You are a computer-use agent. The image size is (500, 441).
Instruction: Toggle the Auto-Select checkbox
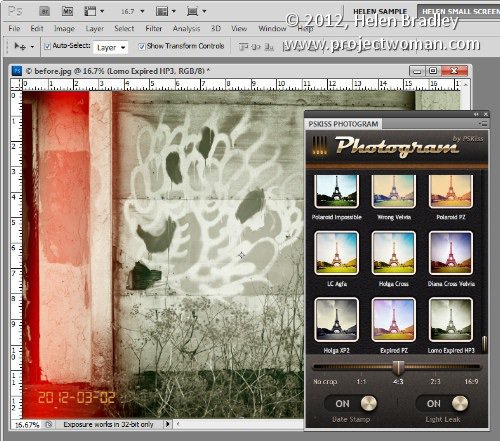47,46
